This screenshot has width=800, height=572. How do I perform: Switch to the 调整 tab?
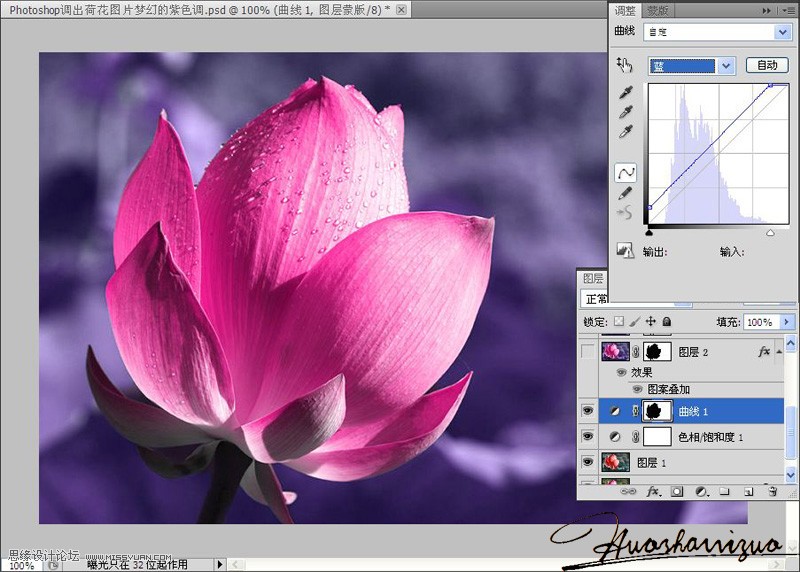625,10
